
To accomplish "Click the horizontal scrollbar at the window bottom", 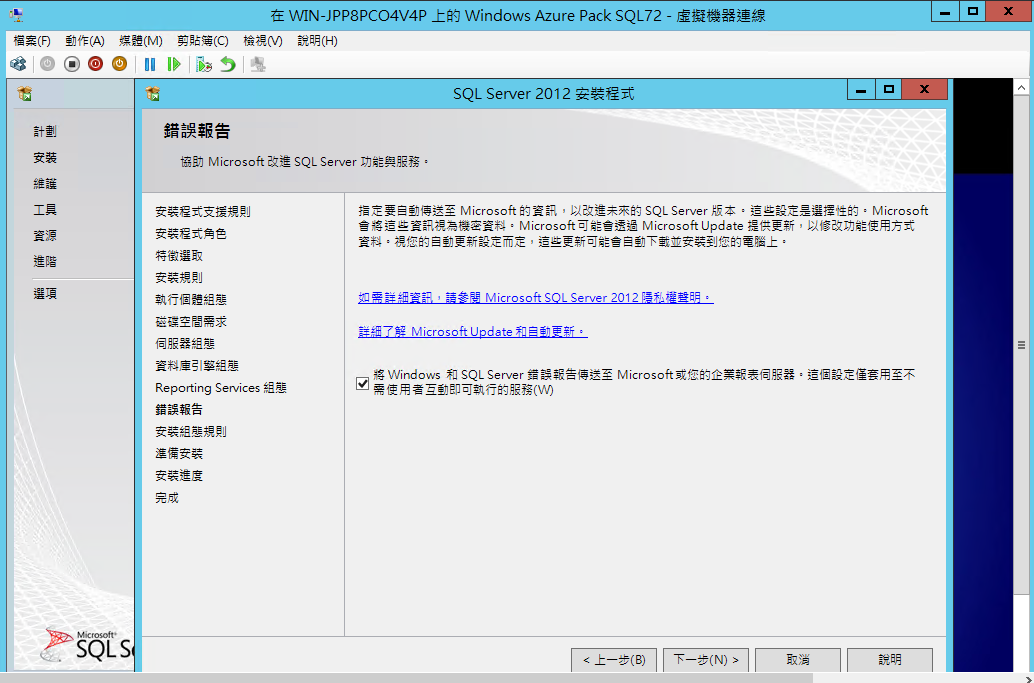I will (x=406, y=677).
